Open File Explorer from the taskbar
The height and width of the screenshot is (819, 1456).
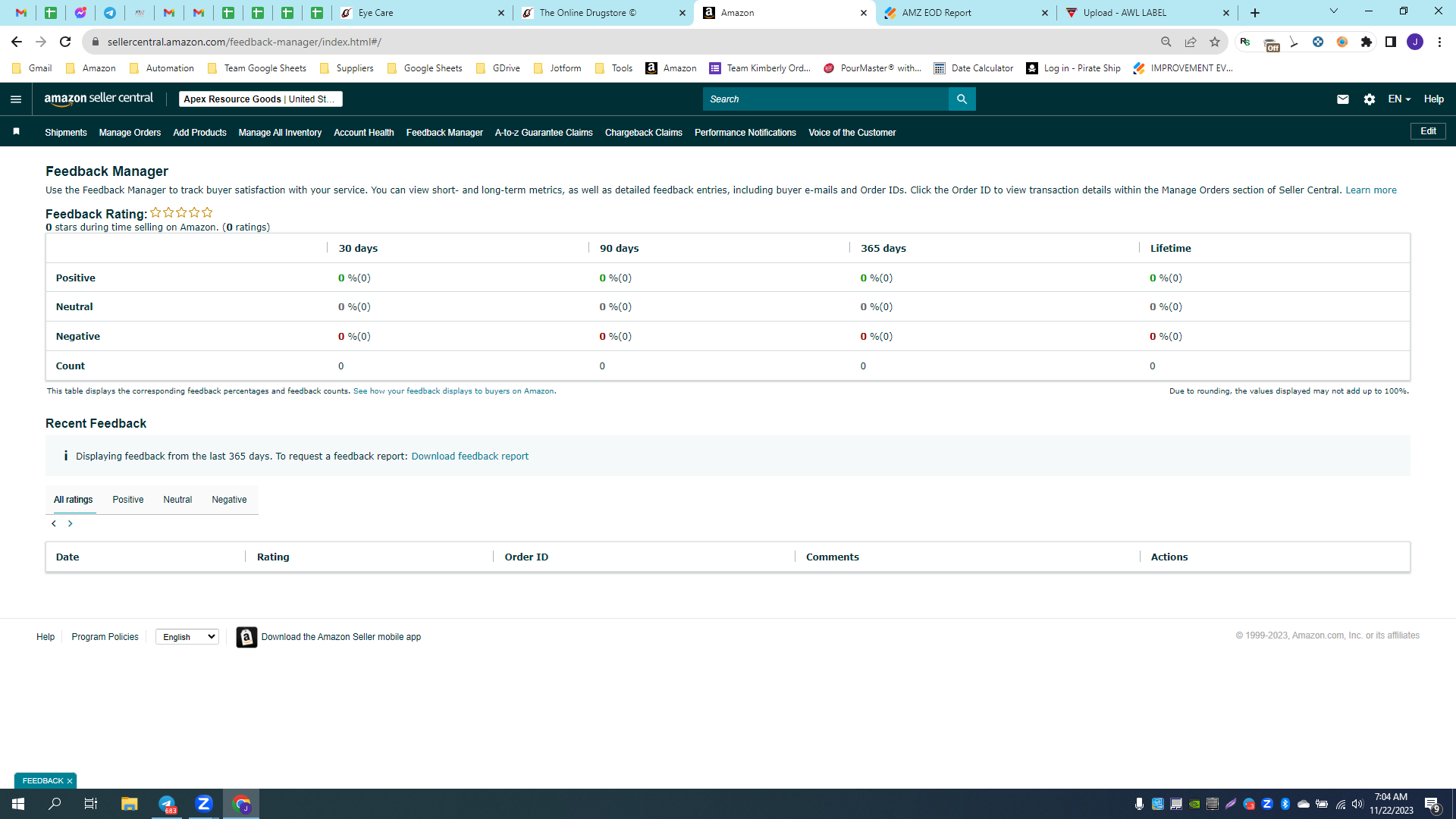coord(130,804)
